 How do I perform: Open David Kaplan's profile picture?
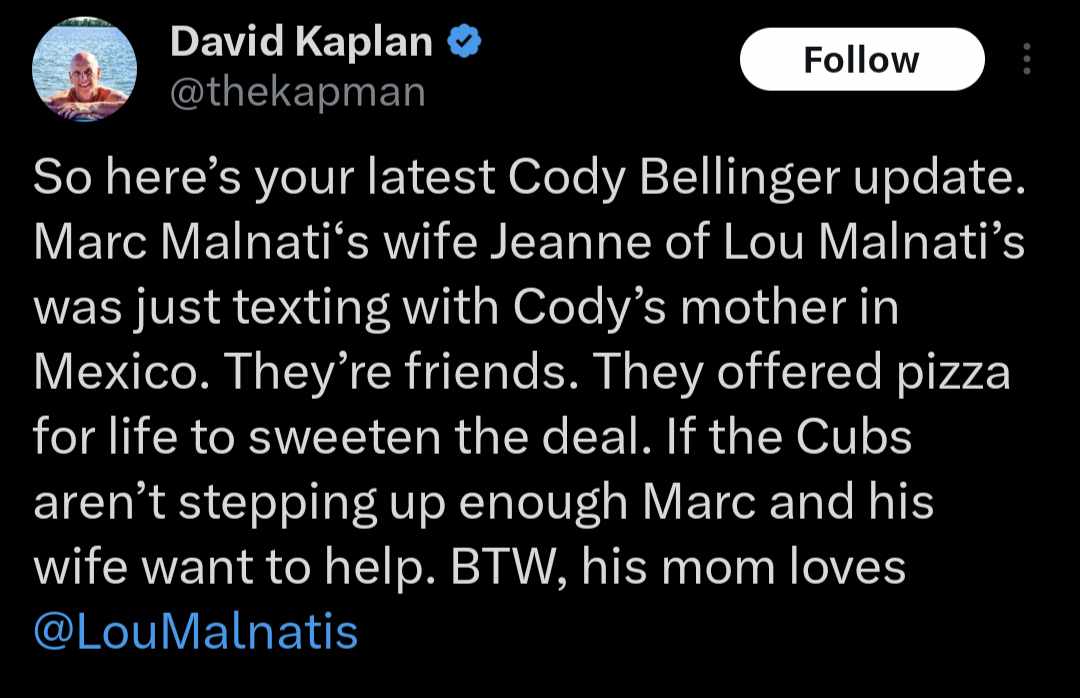pyautogui.click(x=84, y=69)
